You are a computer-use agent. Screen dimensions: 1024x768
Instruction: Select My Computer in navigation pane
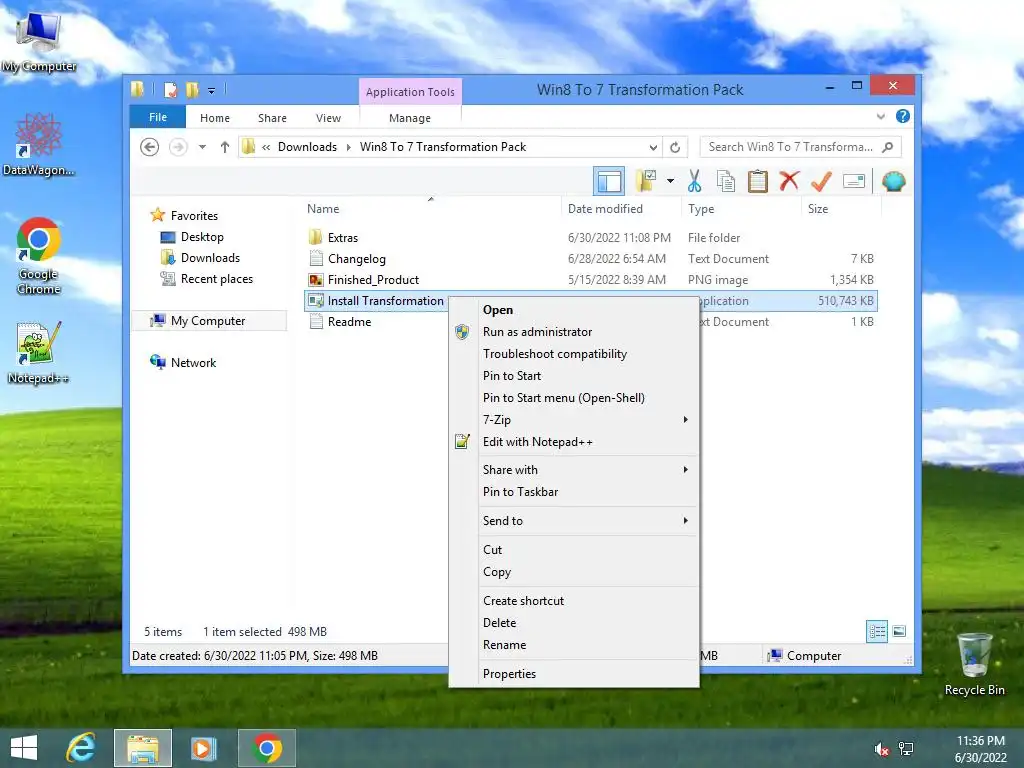pyautogui.click(x=208, y=321)
